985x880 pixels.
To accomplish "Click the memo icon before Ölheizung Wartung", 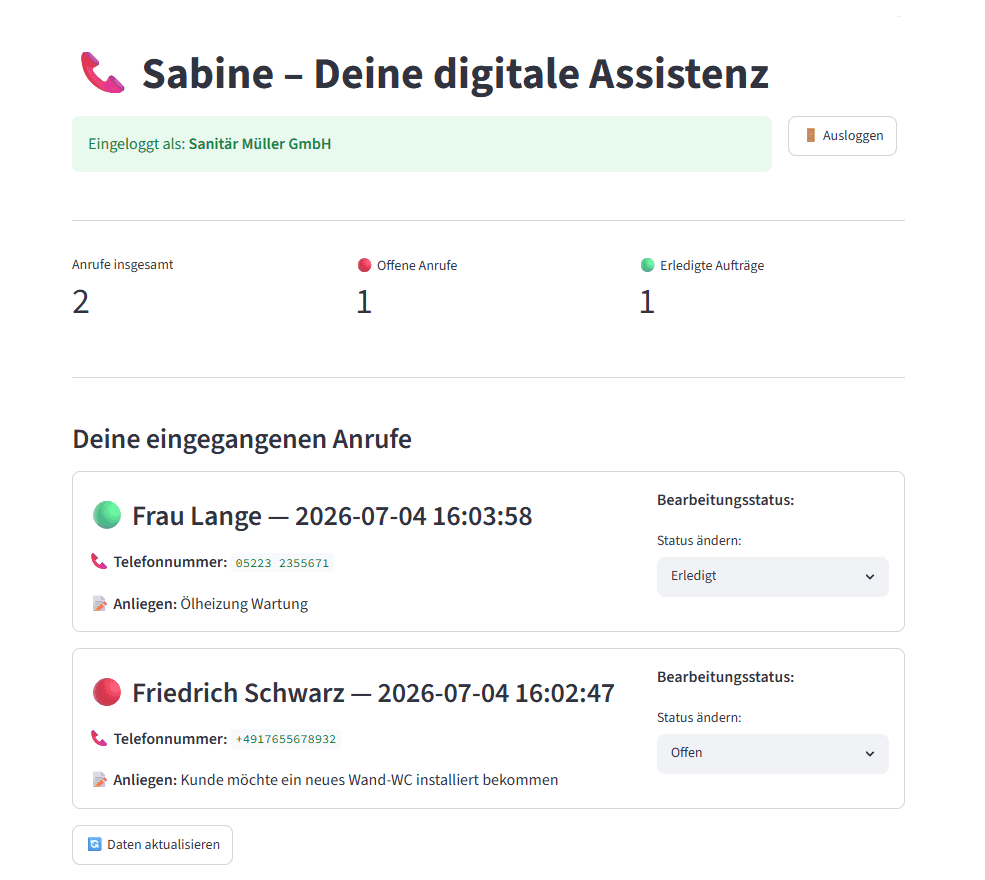I will click(x=99, y=604).
